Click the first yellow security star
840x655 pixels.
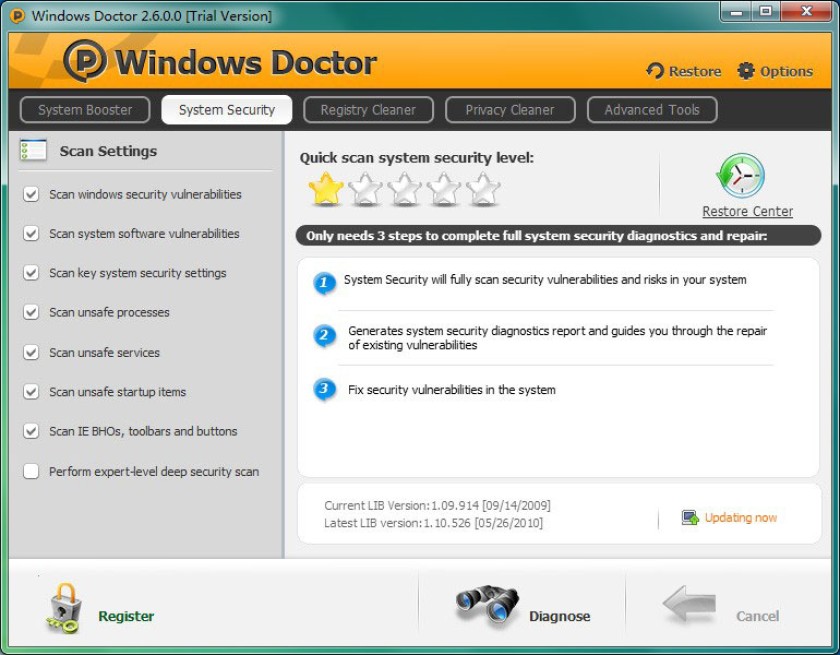pyautogui.click(x=326, y=189)
